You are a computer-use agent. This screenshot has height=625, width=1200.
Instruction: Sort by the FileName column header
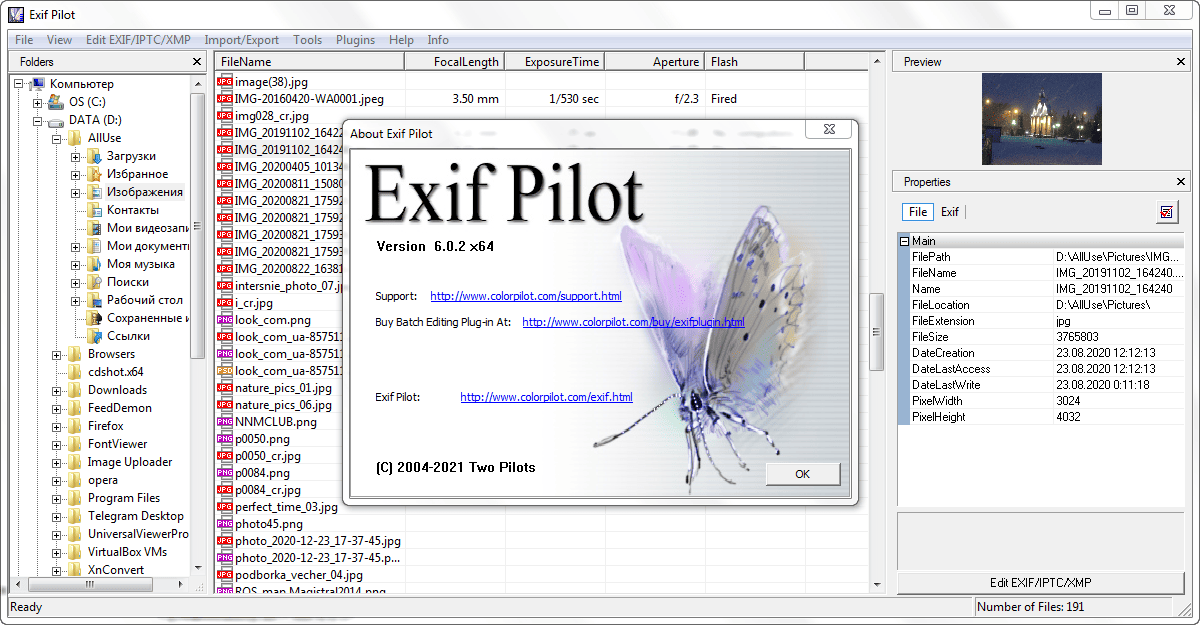tap(310, 62)
